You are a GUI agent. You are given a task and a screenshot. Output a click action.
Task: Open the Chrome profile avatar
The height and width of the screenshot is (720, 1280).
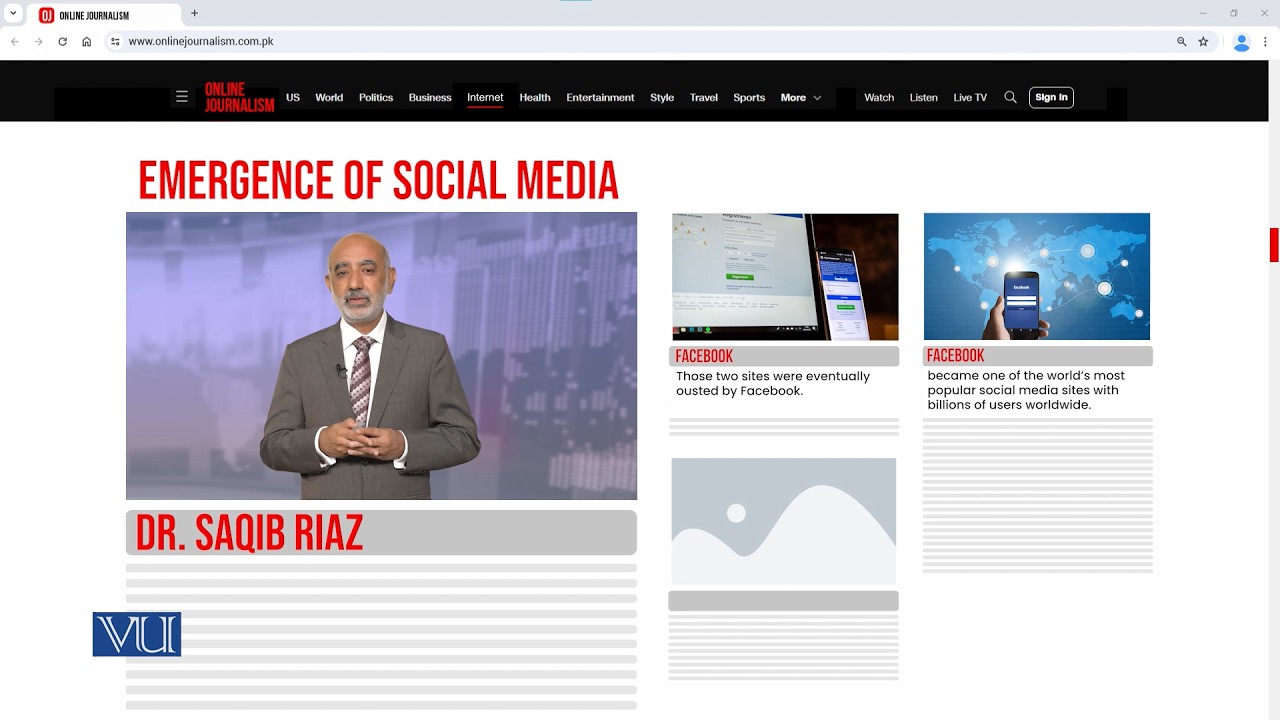[1242, 42]
